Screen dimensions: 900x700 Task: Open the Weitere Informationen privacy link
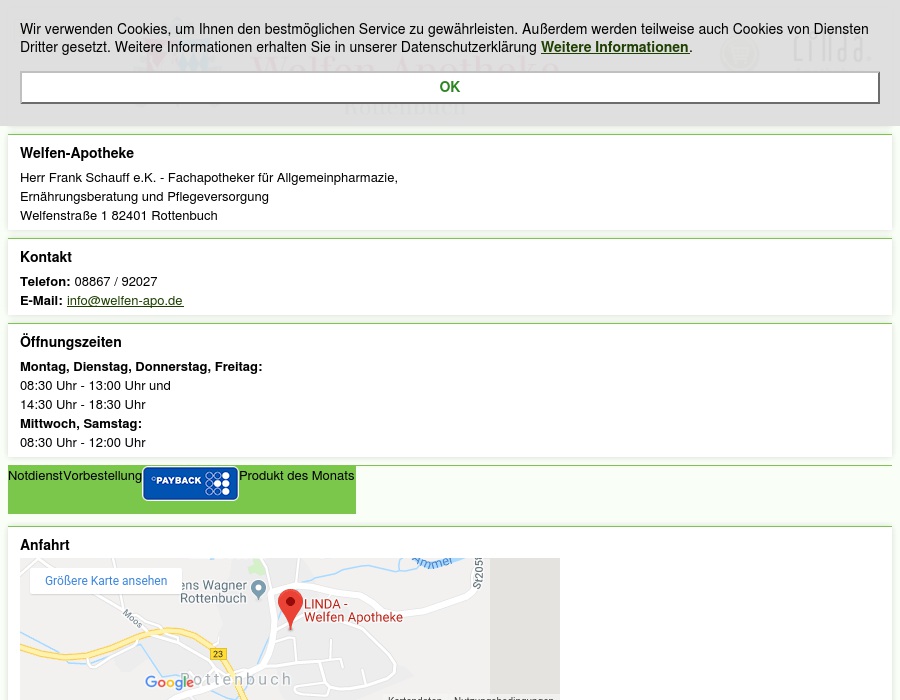614,47
